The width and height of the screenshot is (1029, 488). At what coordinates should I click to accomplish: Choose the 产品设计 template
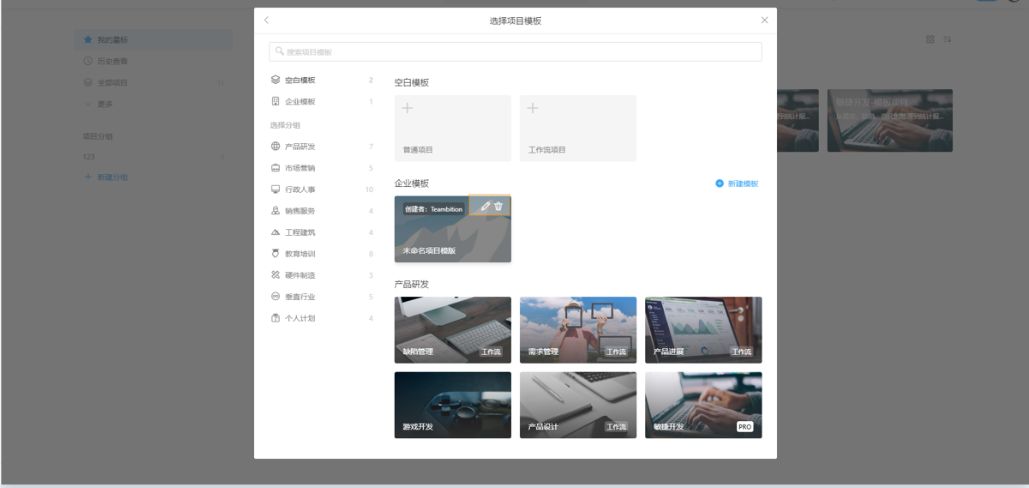[578, 405]
